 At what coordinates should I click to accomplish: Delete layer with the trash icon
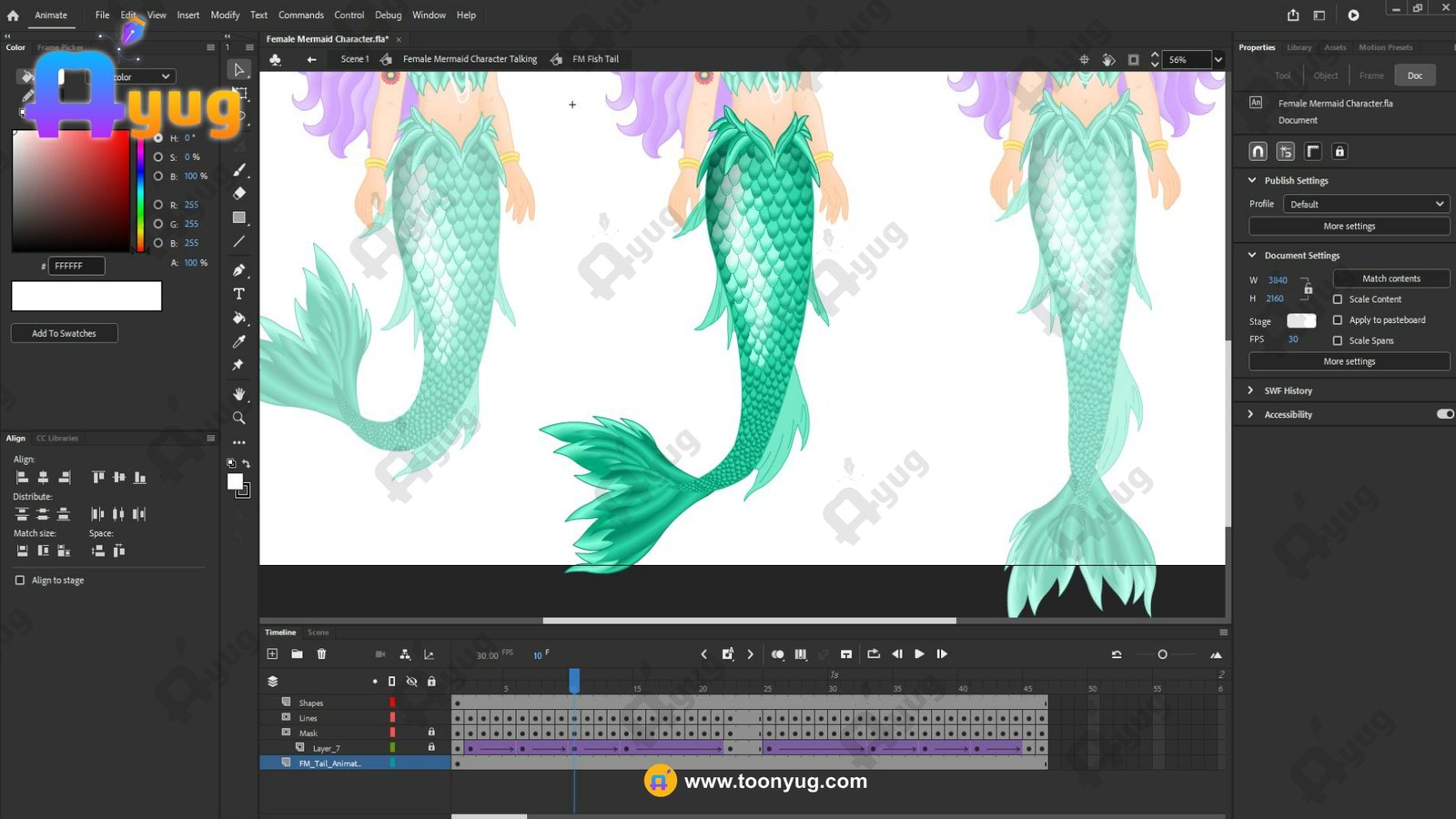point(321,653)
